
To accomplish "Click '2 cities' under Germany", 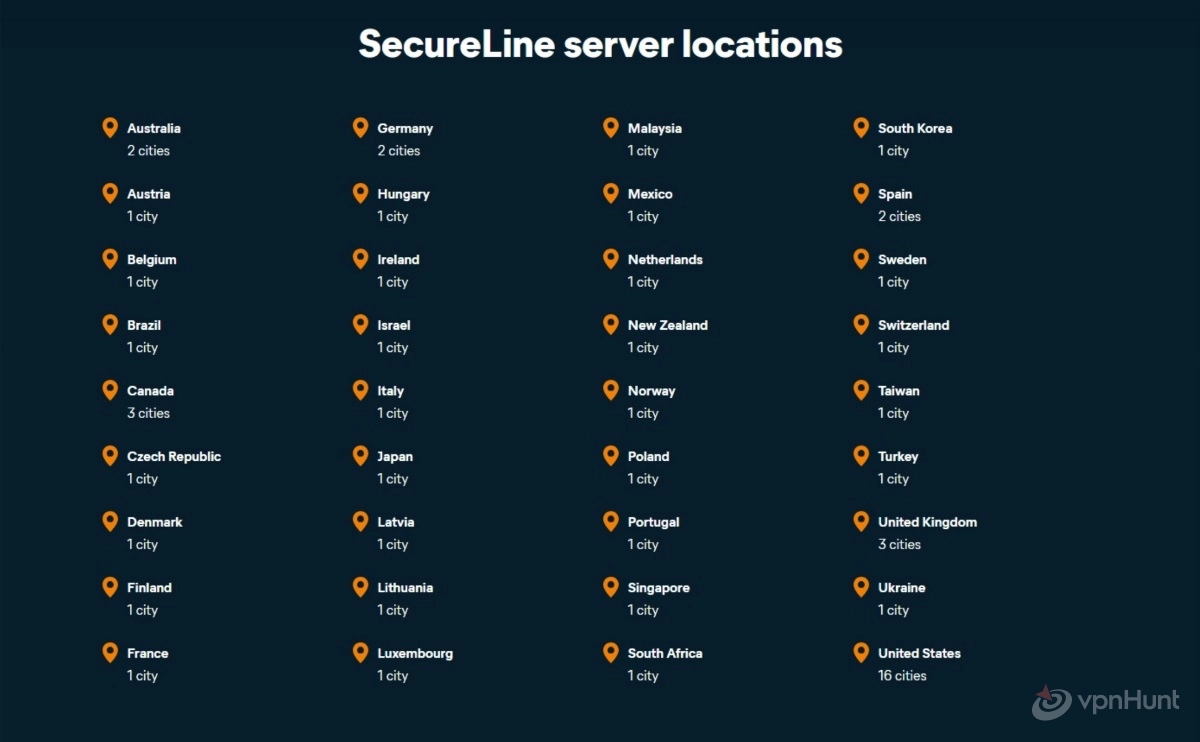I will point(398,150).
